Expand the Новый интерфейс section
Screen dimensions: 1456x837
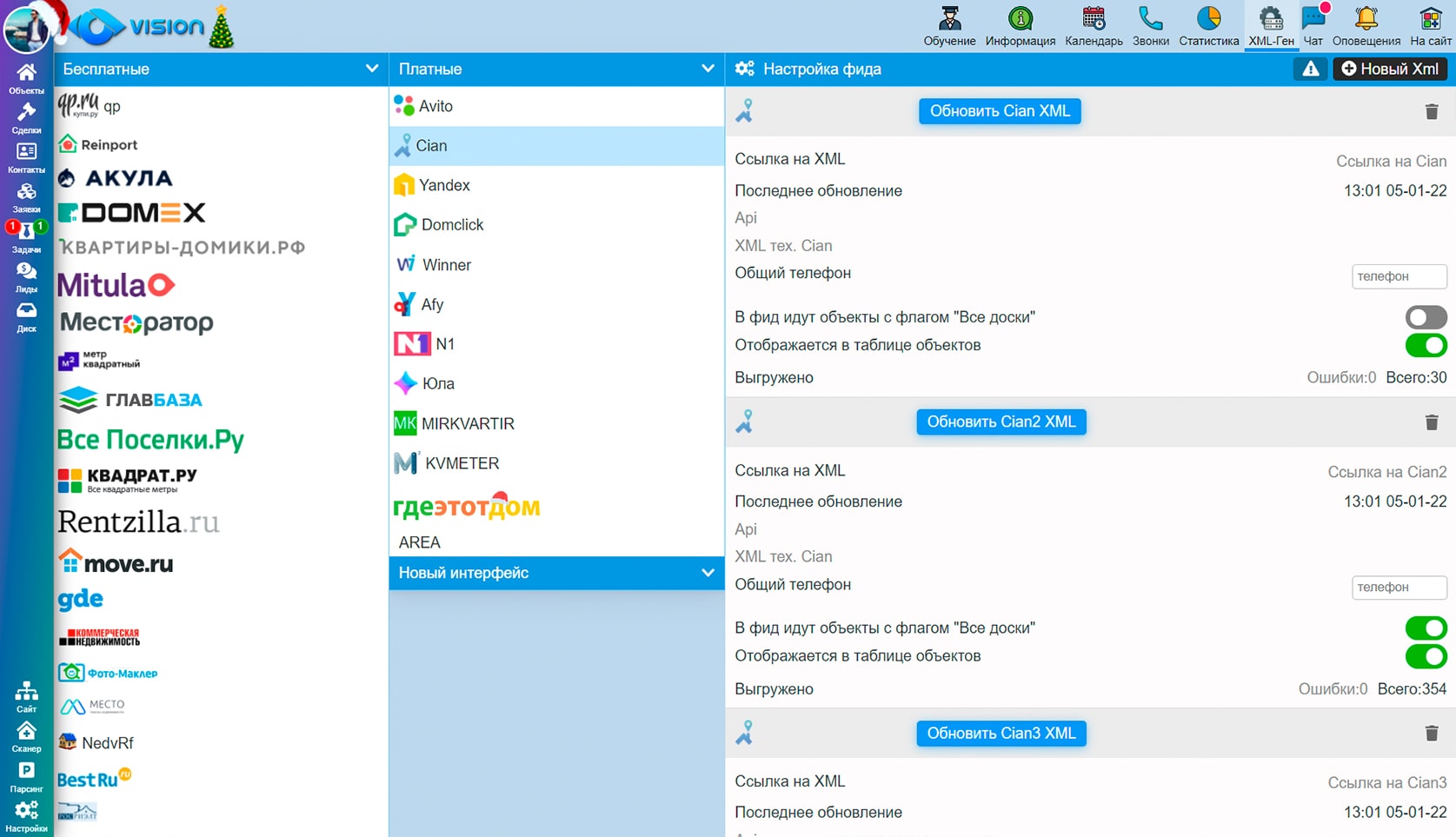[708, 573]
